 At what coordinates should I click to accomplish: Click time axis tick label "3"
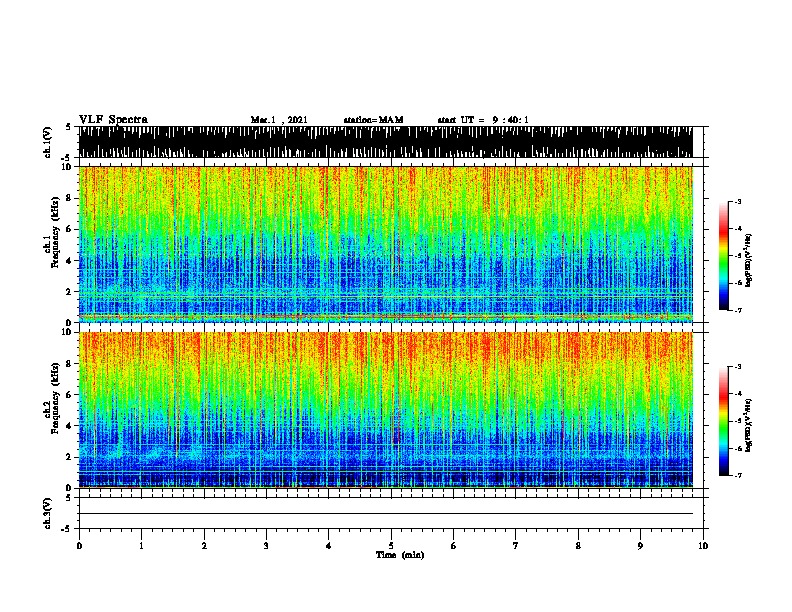[x=266, y=546]
